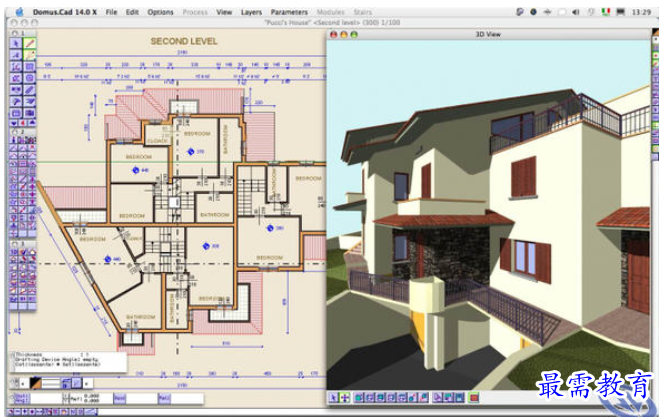Click the SECOND LEVEL title in the plan
Image resolution: width=660 pixels, height=417 pixels.
pyautogui.click(x=184, y=41)
